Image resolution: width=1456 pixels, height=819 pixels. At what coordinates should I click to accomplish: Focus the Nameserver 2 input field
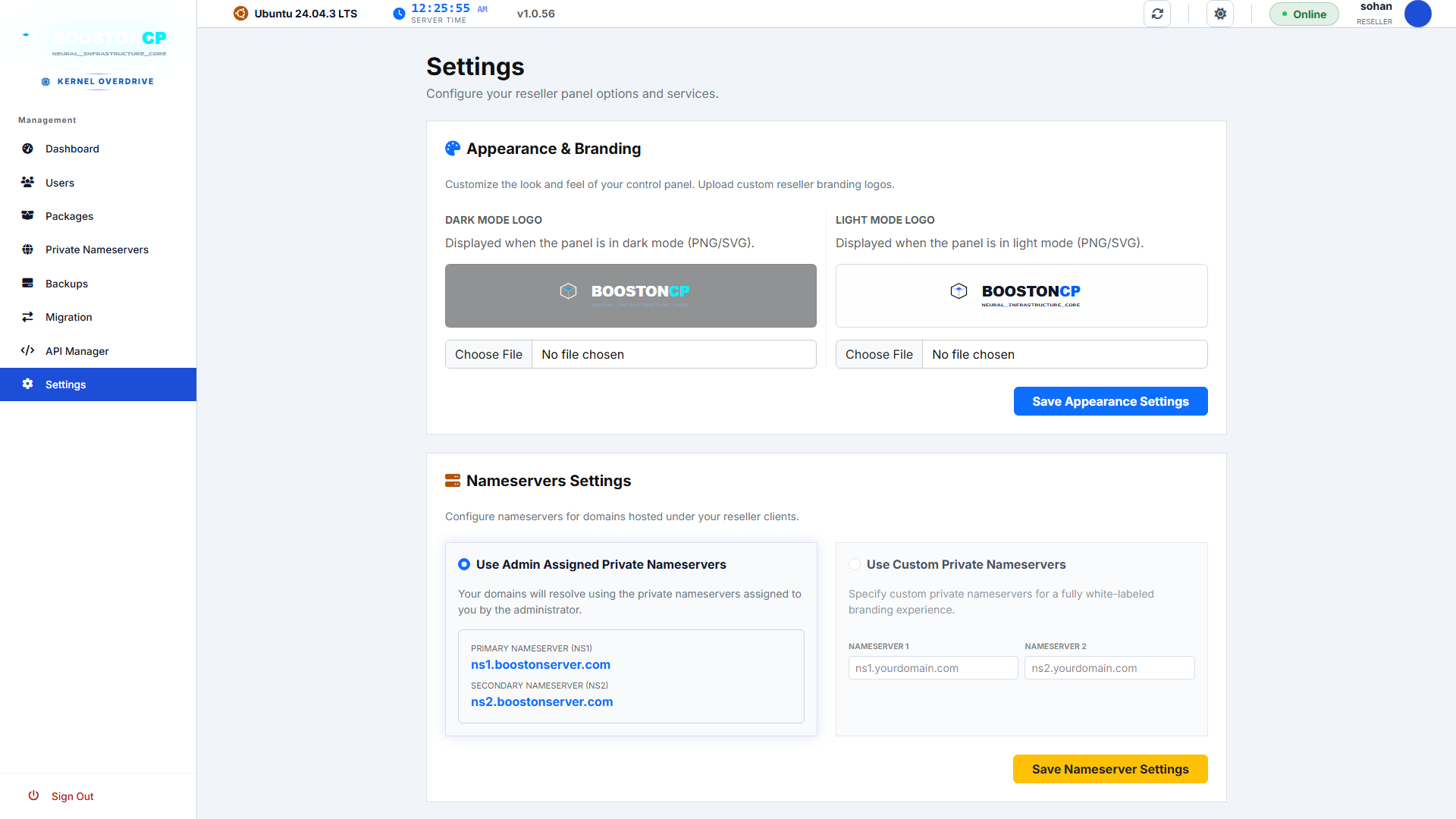(1109, 668)
